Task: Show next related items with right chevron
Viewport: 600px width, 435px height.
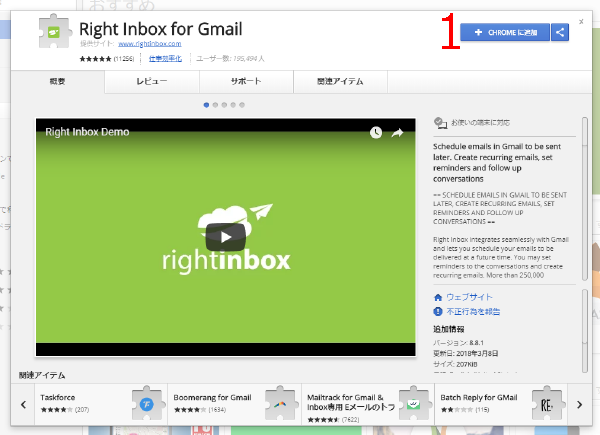Action: [x=579, y=404]
